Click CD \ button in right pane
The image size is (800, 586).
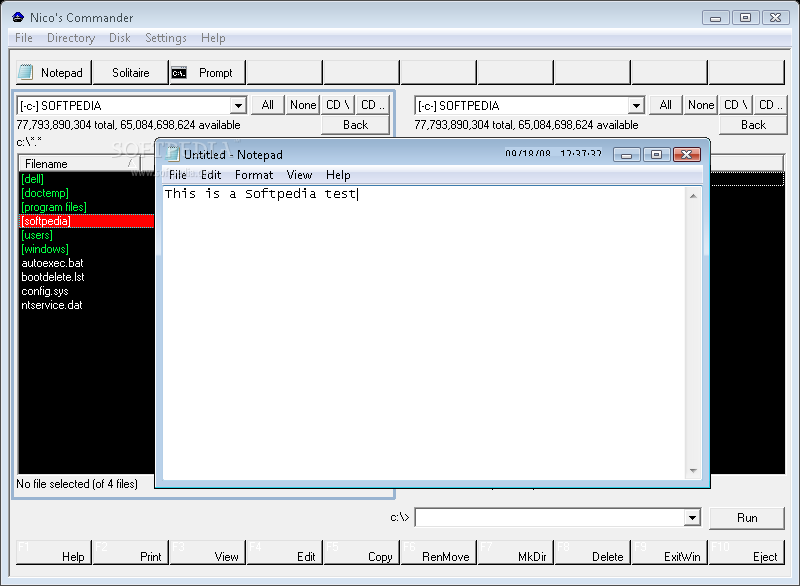(735, 105)
